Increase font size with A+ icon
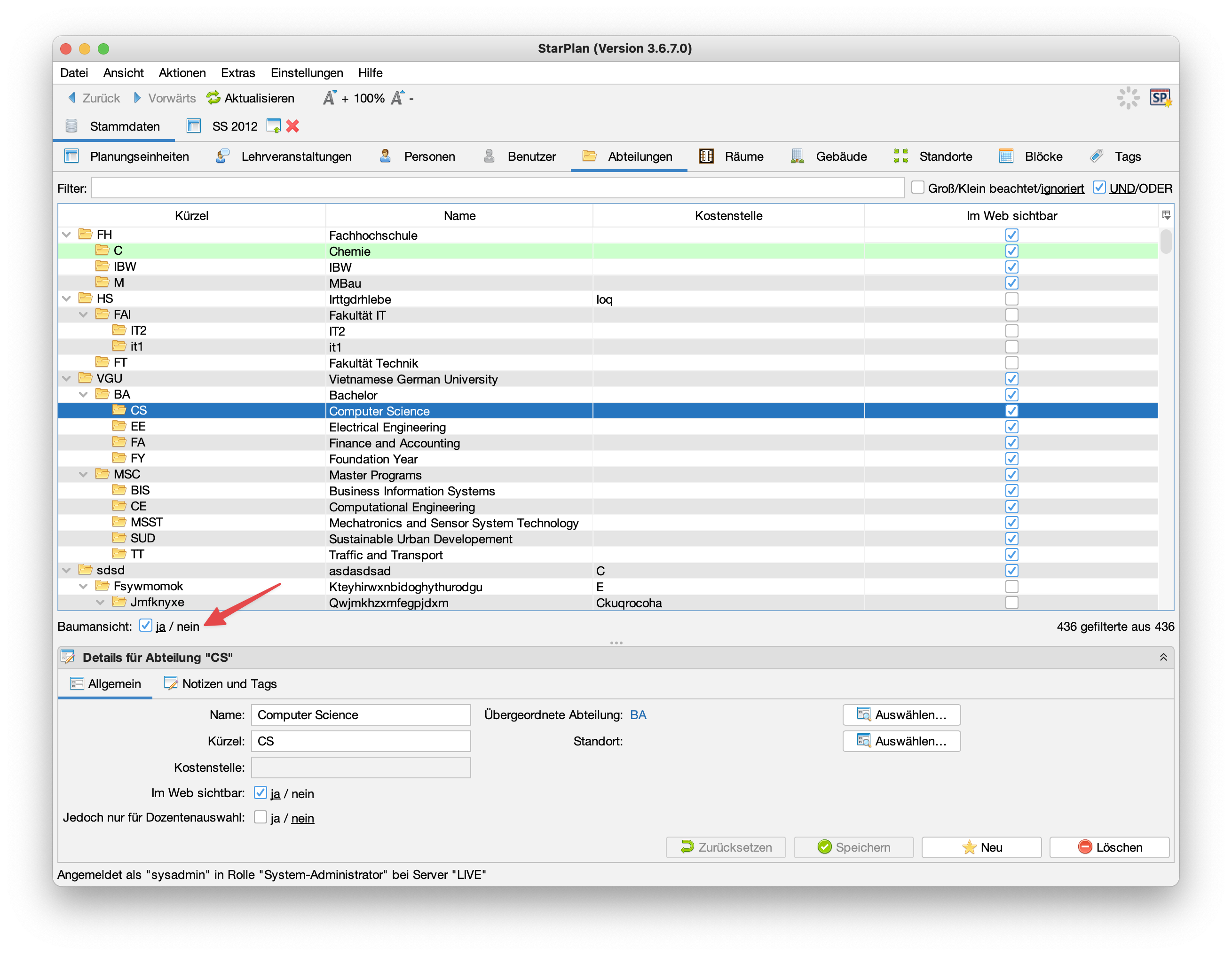 [x=330, y=98]
